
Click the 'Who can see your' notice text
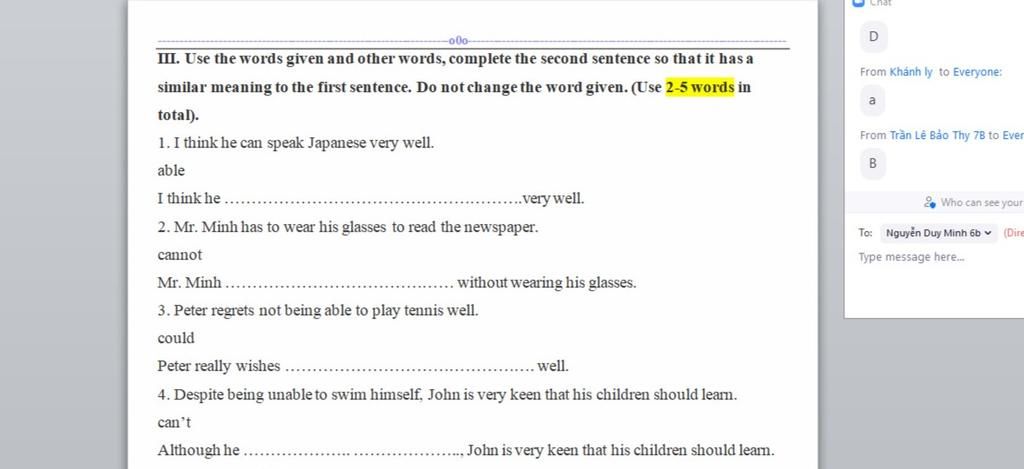tap(982, 202)
